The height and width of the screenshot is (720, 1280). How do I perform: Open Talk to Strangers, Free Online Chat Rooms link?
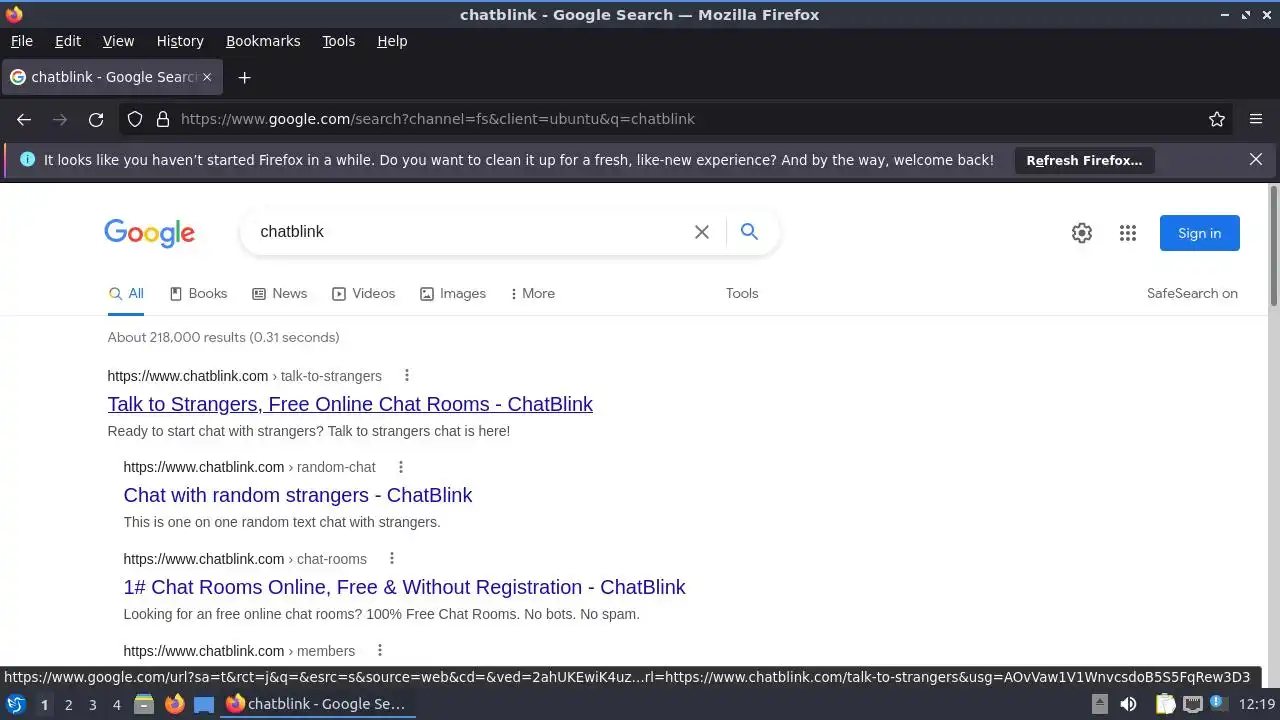click(350, 404)
